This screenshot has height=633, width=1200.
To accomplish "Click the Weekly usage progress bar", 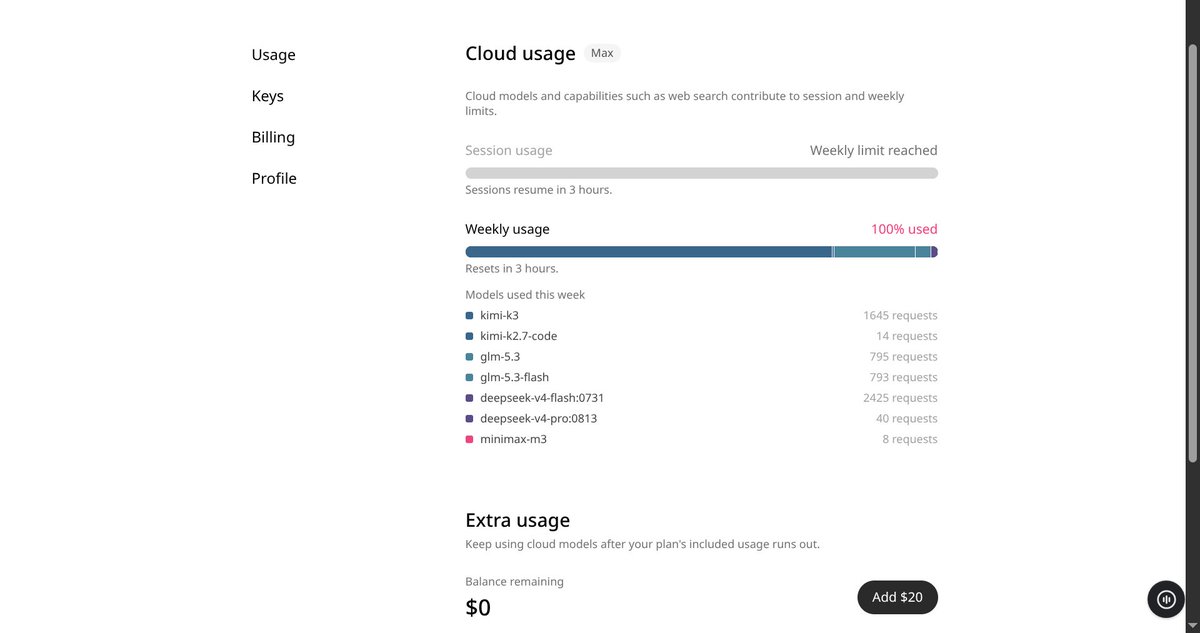I will tap(701, 252).
